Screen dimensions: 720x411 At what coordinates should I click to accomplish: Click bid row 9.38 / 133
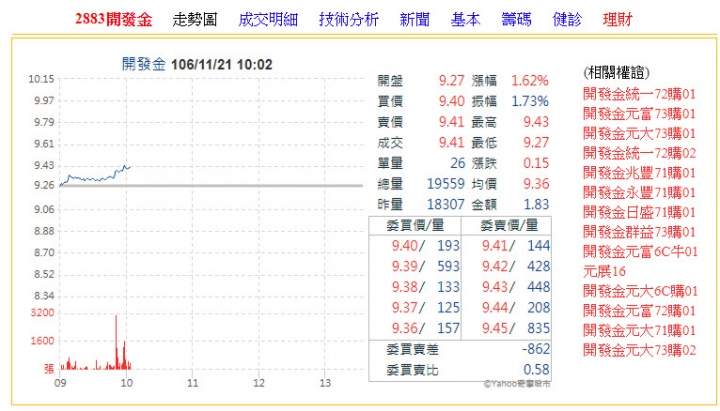(x=425, y=287)
